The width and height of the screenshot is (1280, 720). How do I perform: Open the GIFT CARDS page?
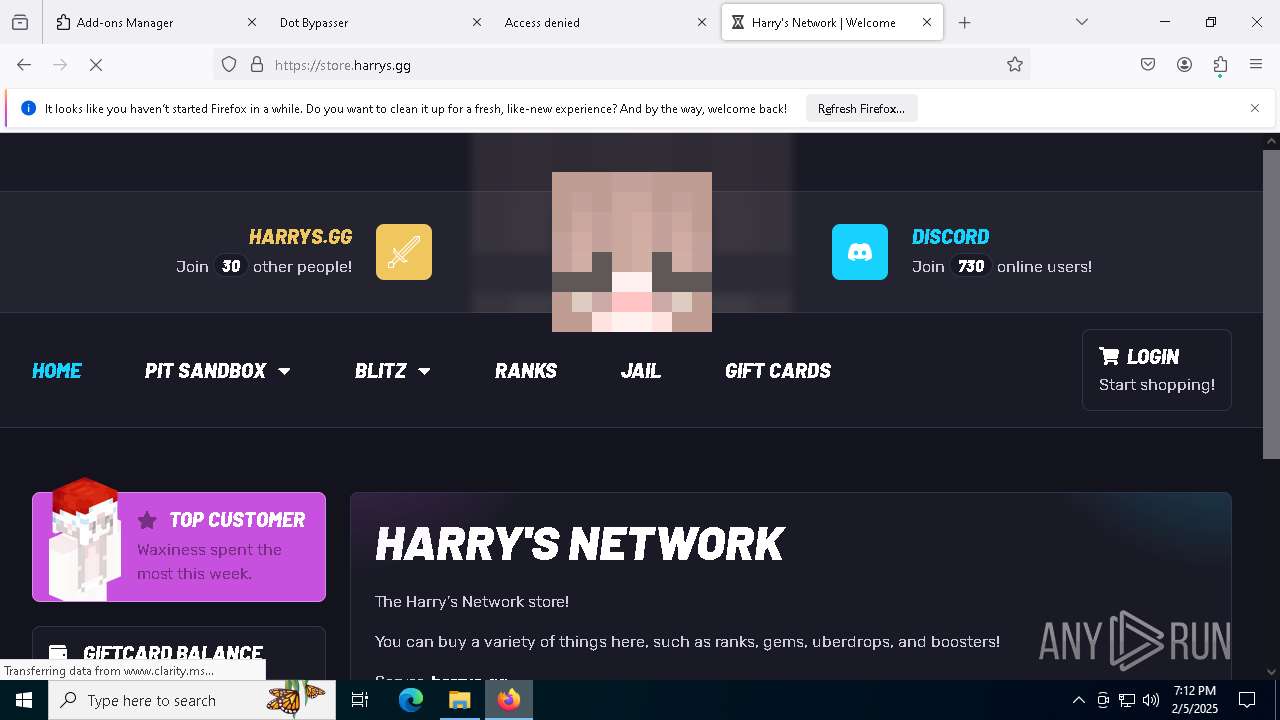point(778,371)
